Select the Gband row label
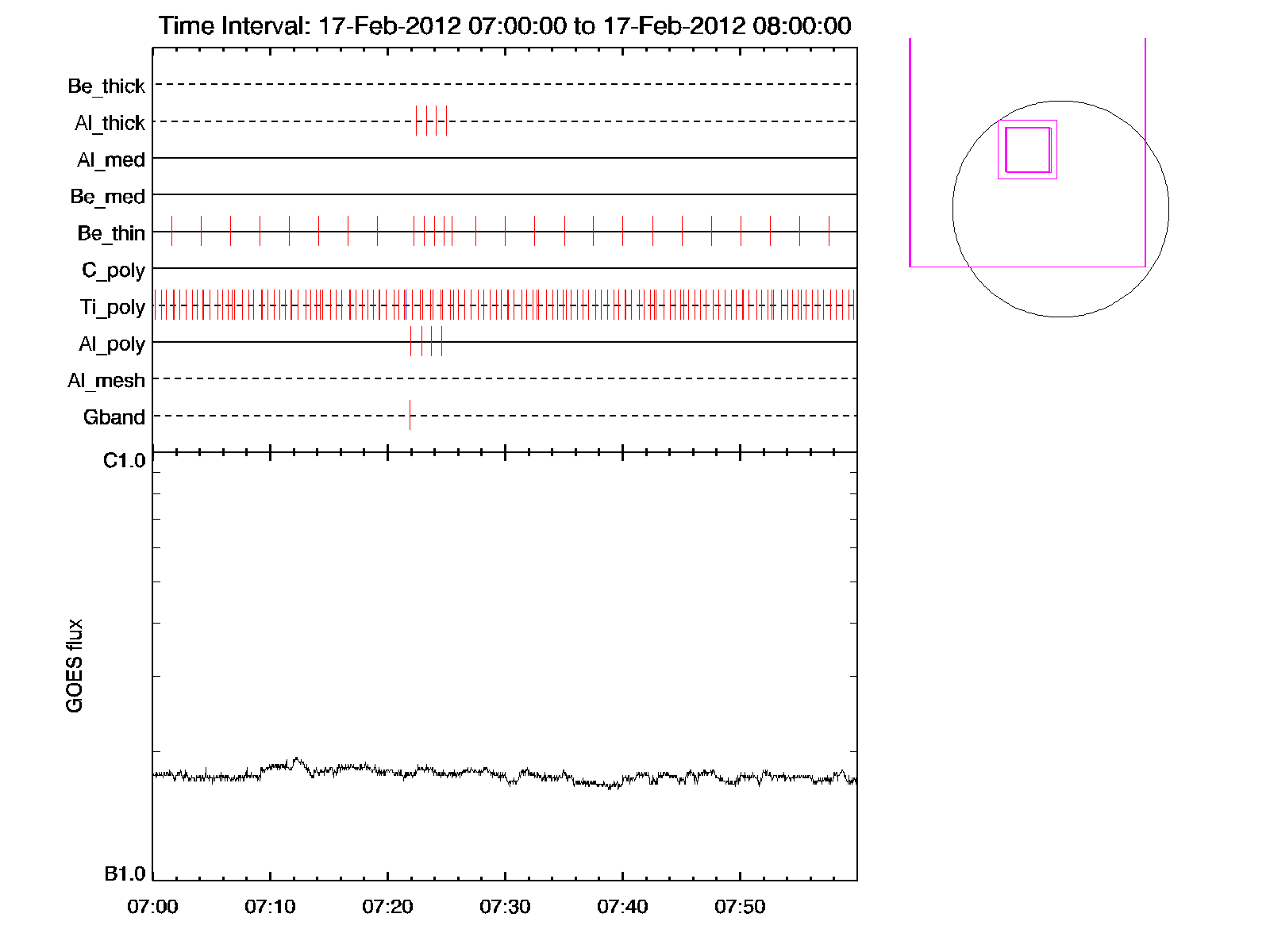1270x952 pixels. 114,417
